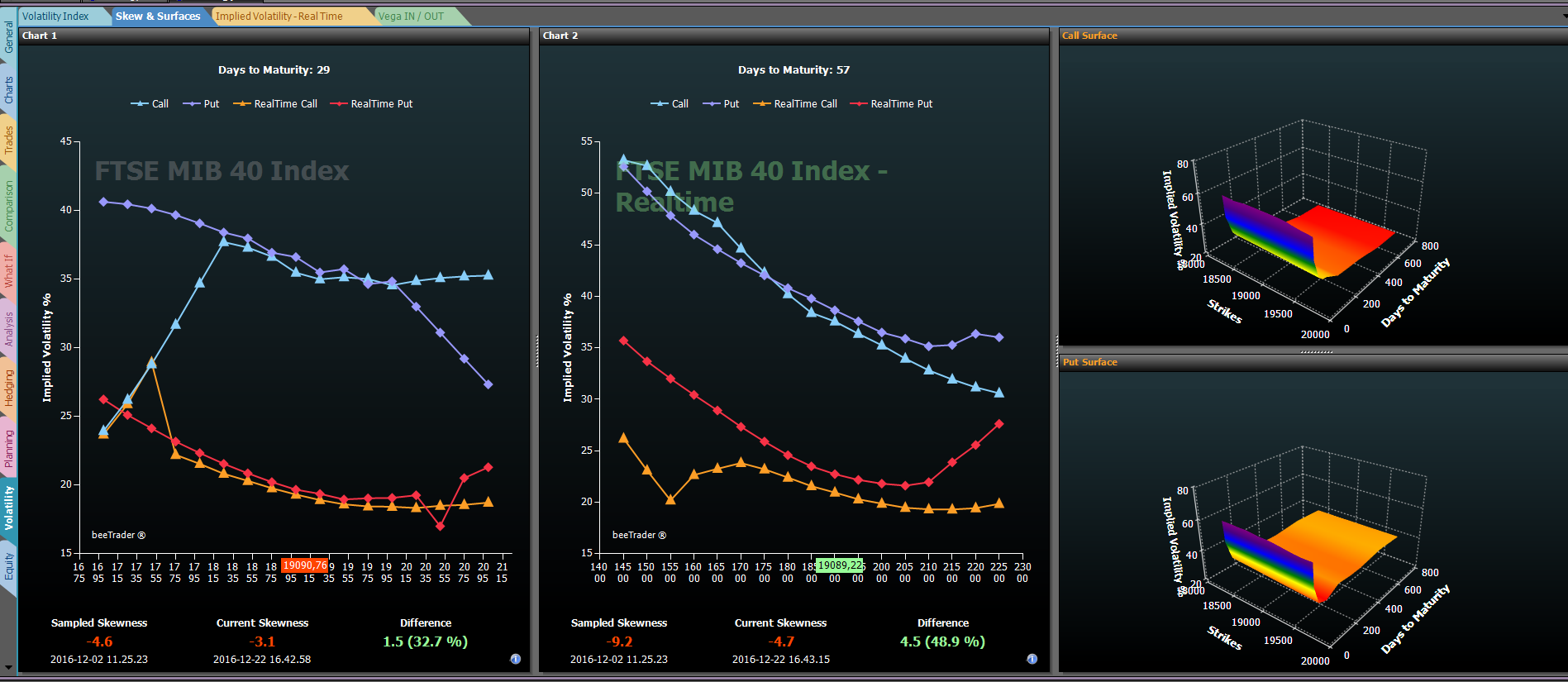Click the info icon in Chart 2

click(1032, 659)
